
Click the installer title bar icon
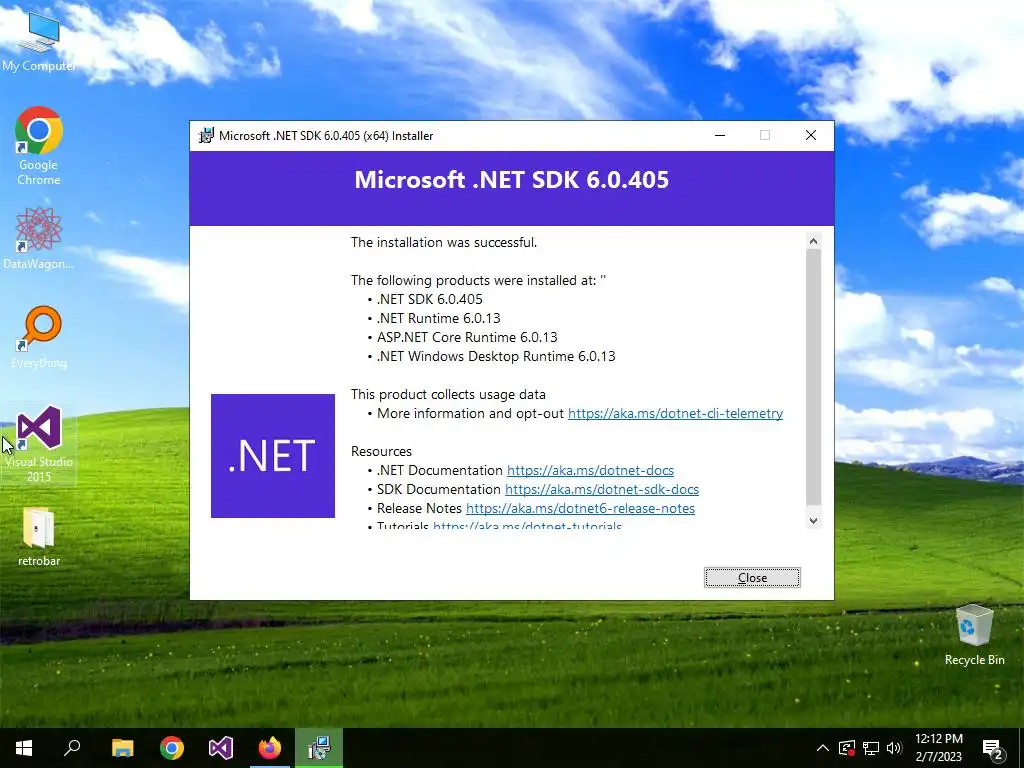[206, 136]
